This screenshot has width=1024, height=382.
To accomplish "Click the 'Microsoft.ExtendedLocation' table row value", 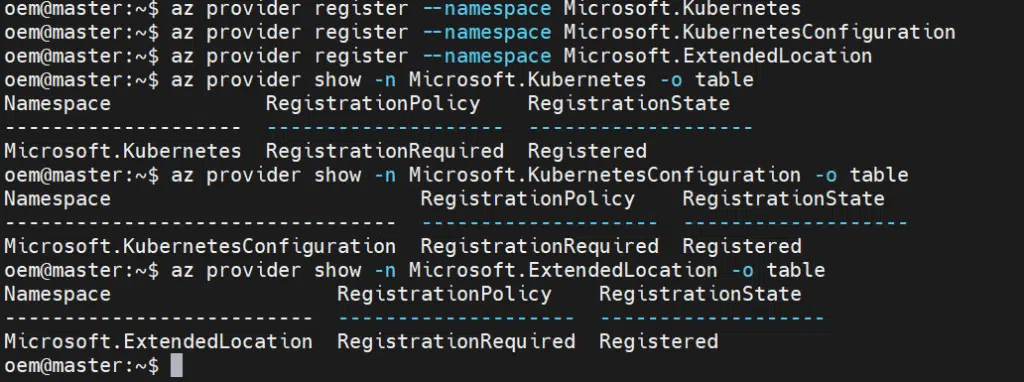I will point(158,342).
